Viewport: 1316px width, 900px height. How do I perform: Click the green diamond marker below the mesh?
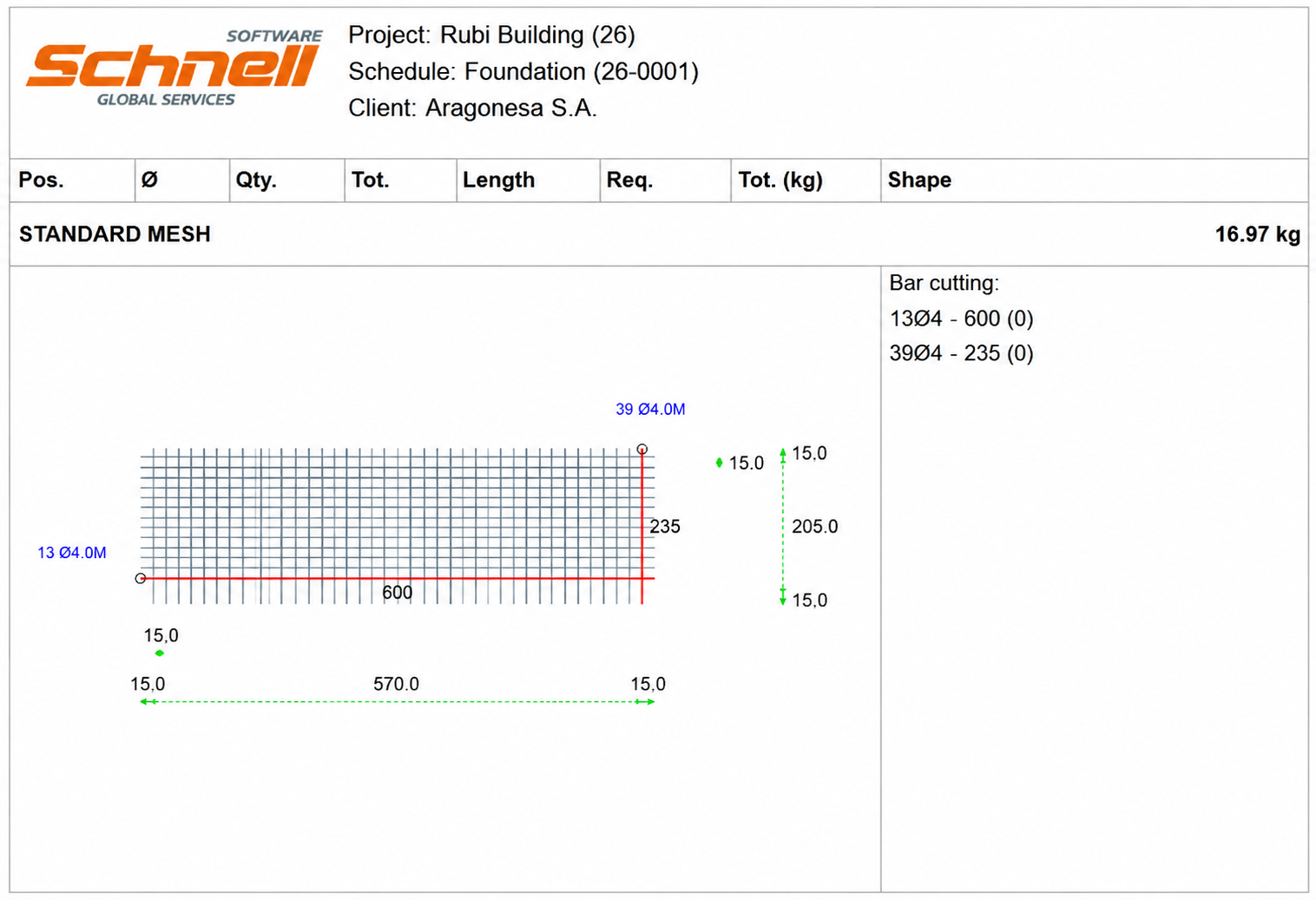[160, 653]
